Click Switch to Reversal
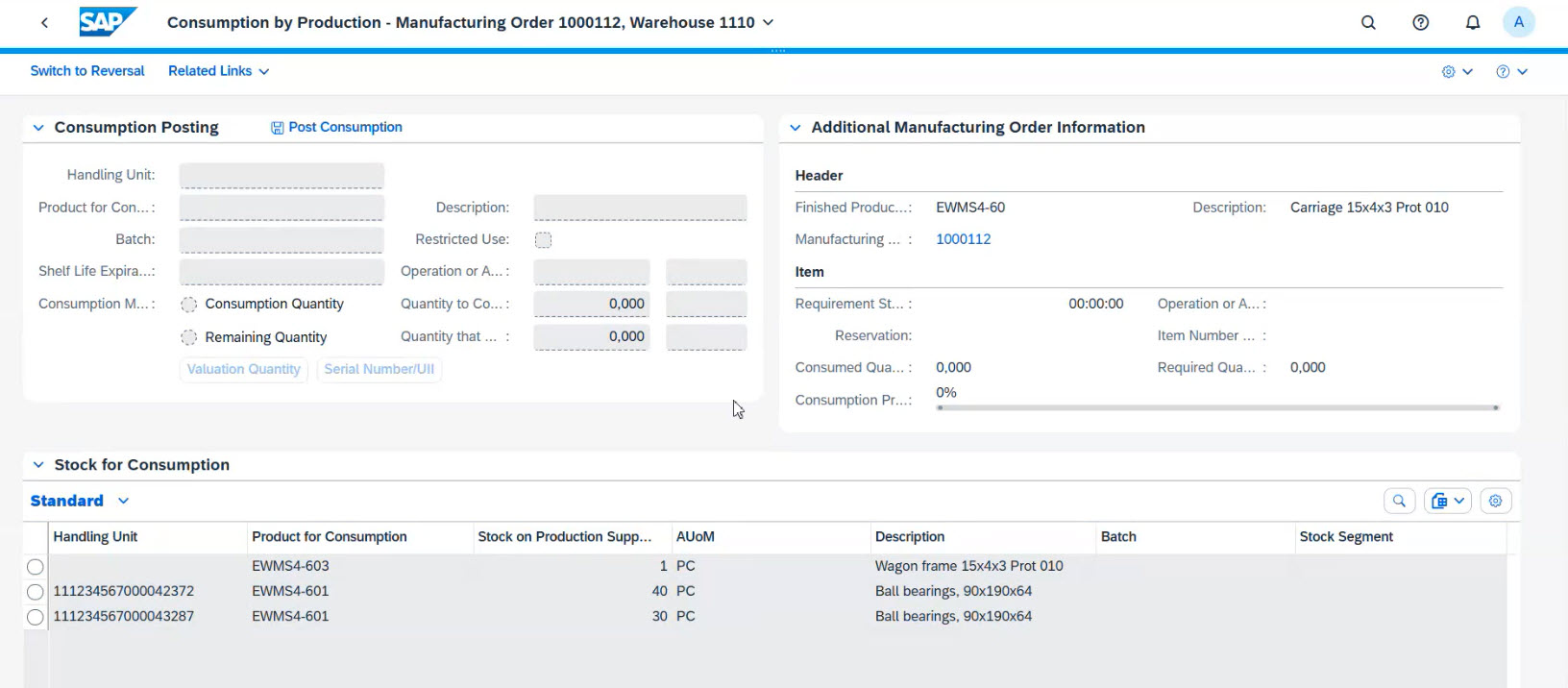 [x=87, y=71]
